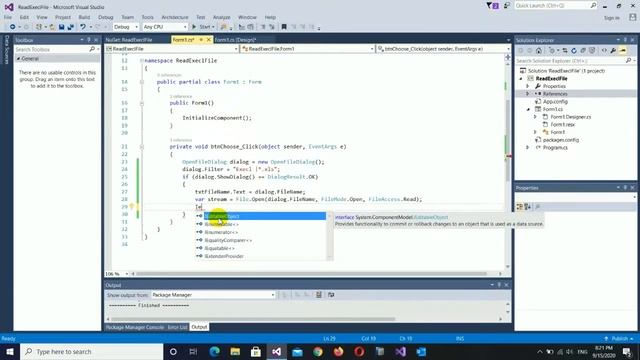
Task: Open Microsoft Edge from the taskbar
Action: pyautogui.click(x=215, y=351)
